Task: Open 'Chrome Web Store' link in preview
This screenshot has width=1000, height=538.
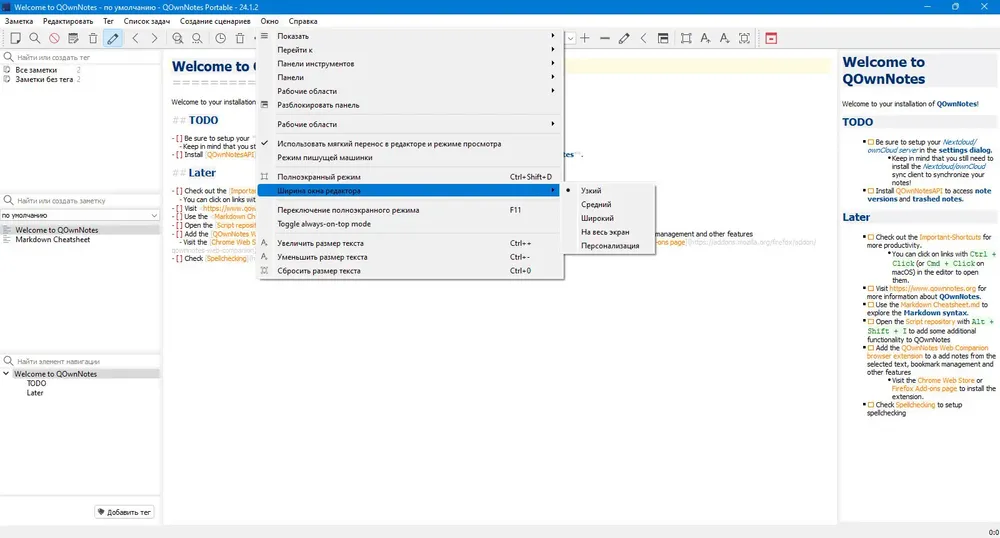Action: (946, 381)
